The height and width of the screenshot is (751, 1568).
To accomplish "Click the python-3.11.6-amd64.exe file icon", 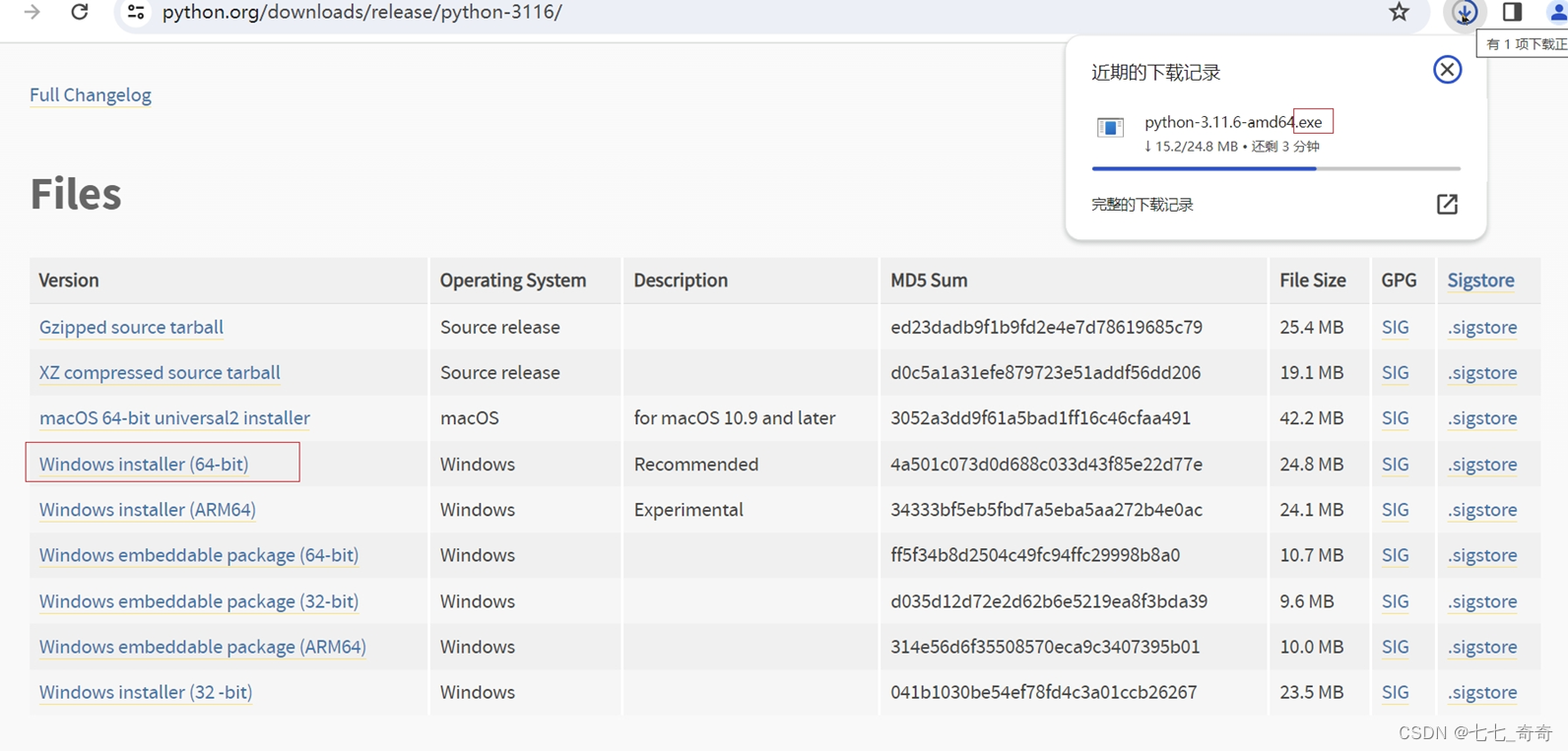I will pyautogui.click(x=1110, y=127).
